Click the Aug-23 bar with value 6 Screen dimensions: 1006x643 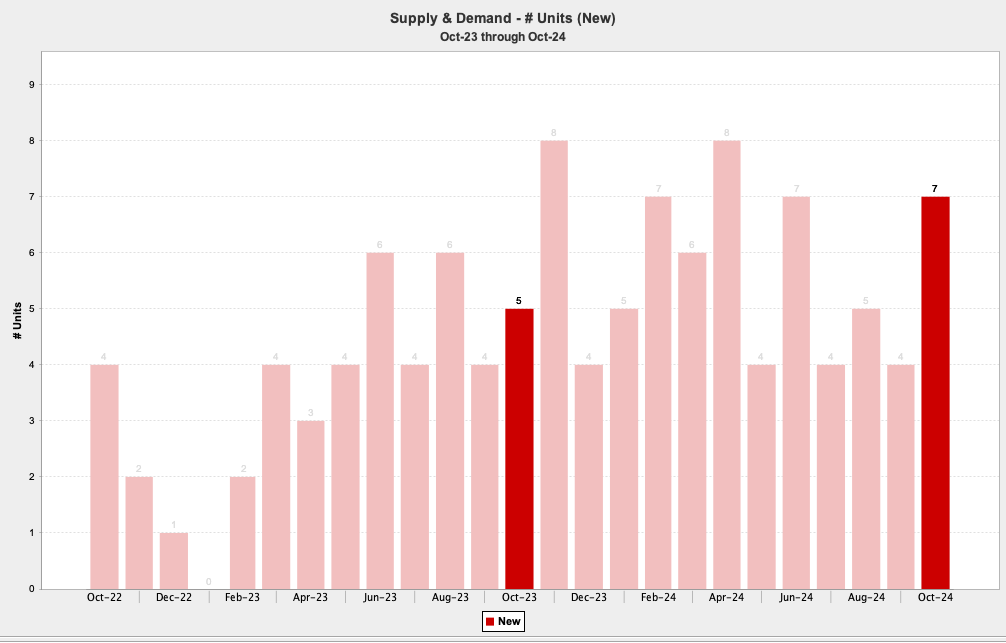(x=450, y=420)
